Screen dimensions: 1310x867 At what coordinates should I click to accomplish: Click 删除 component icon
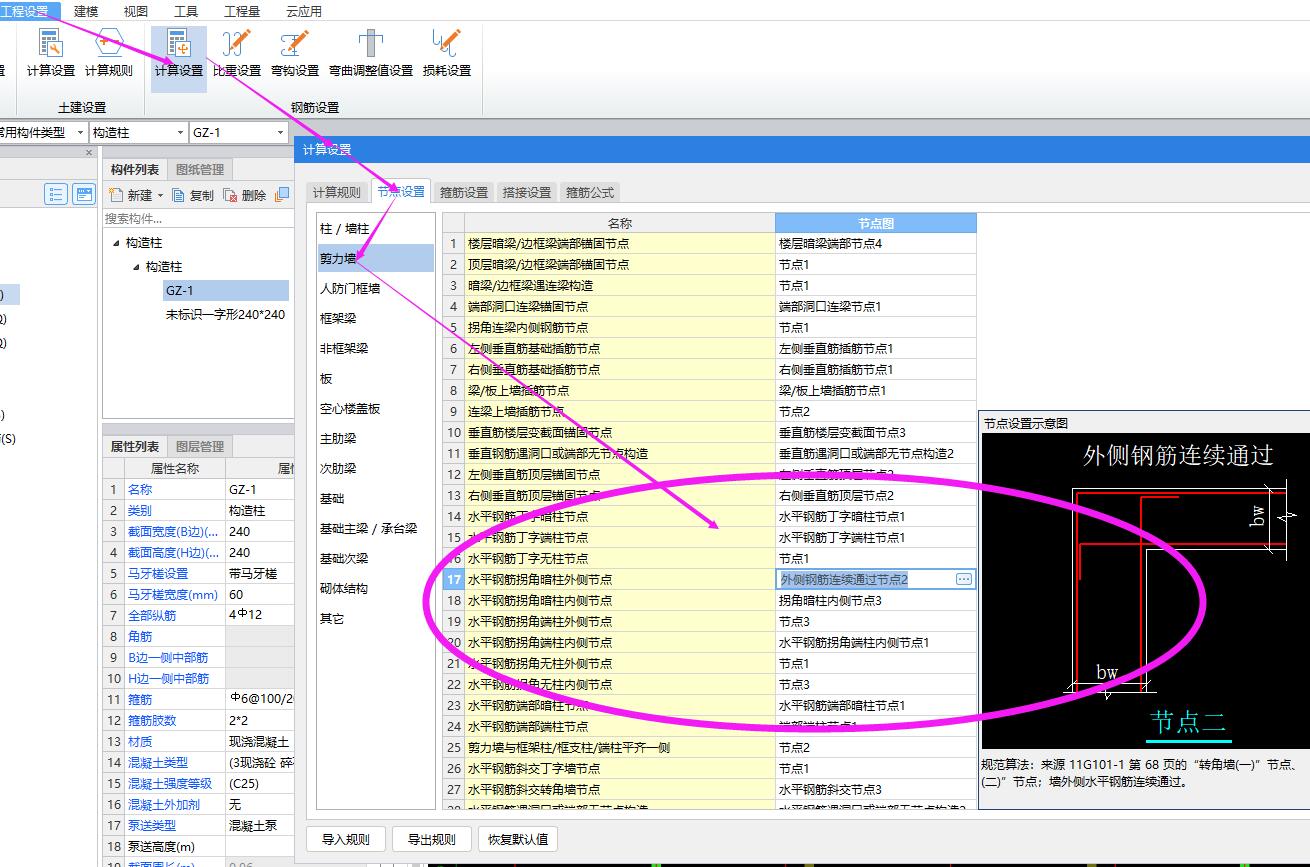(230, 195)
